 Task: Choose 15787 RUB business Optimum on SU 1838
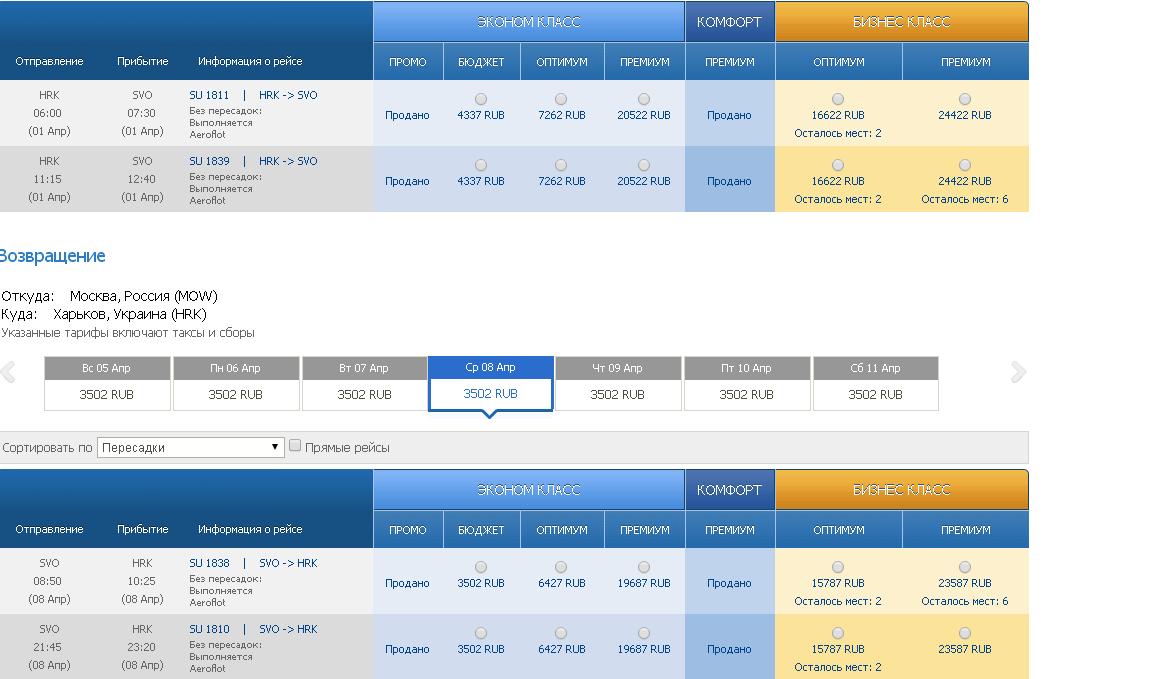(838, 567)
